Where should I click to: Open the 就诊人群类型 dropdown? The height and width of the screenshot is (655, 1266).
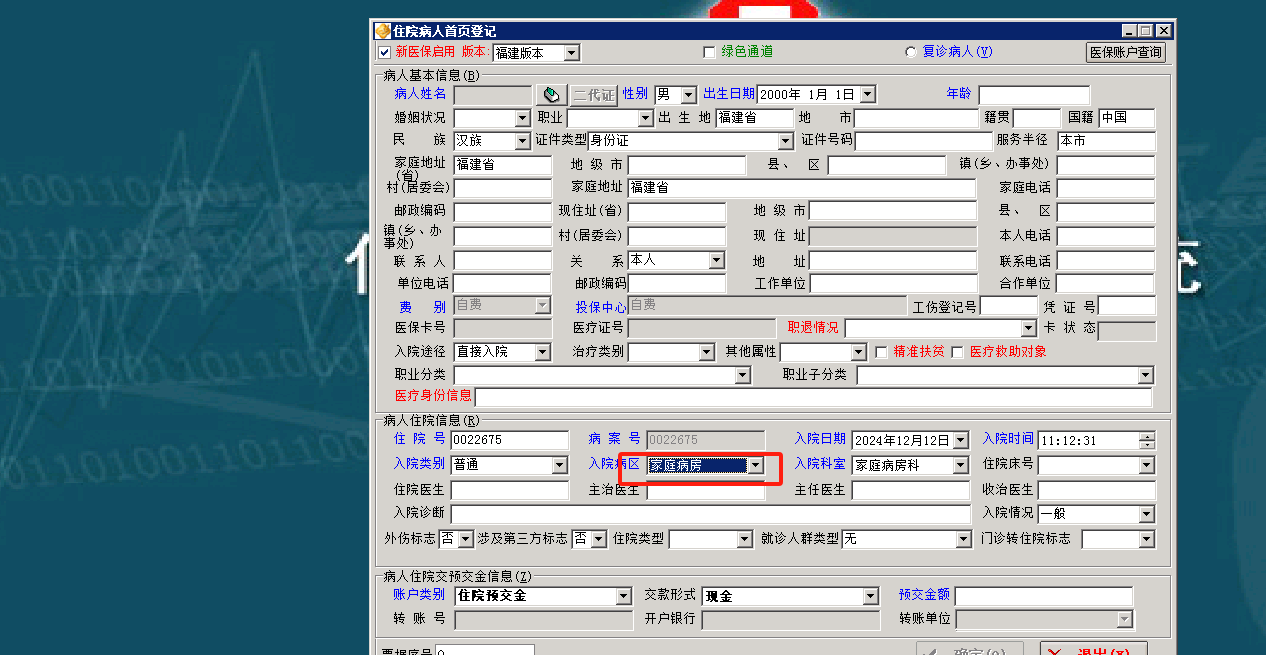[963, 539]
